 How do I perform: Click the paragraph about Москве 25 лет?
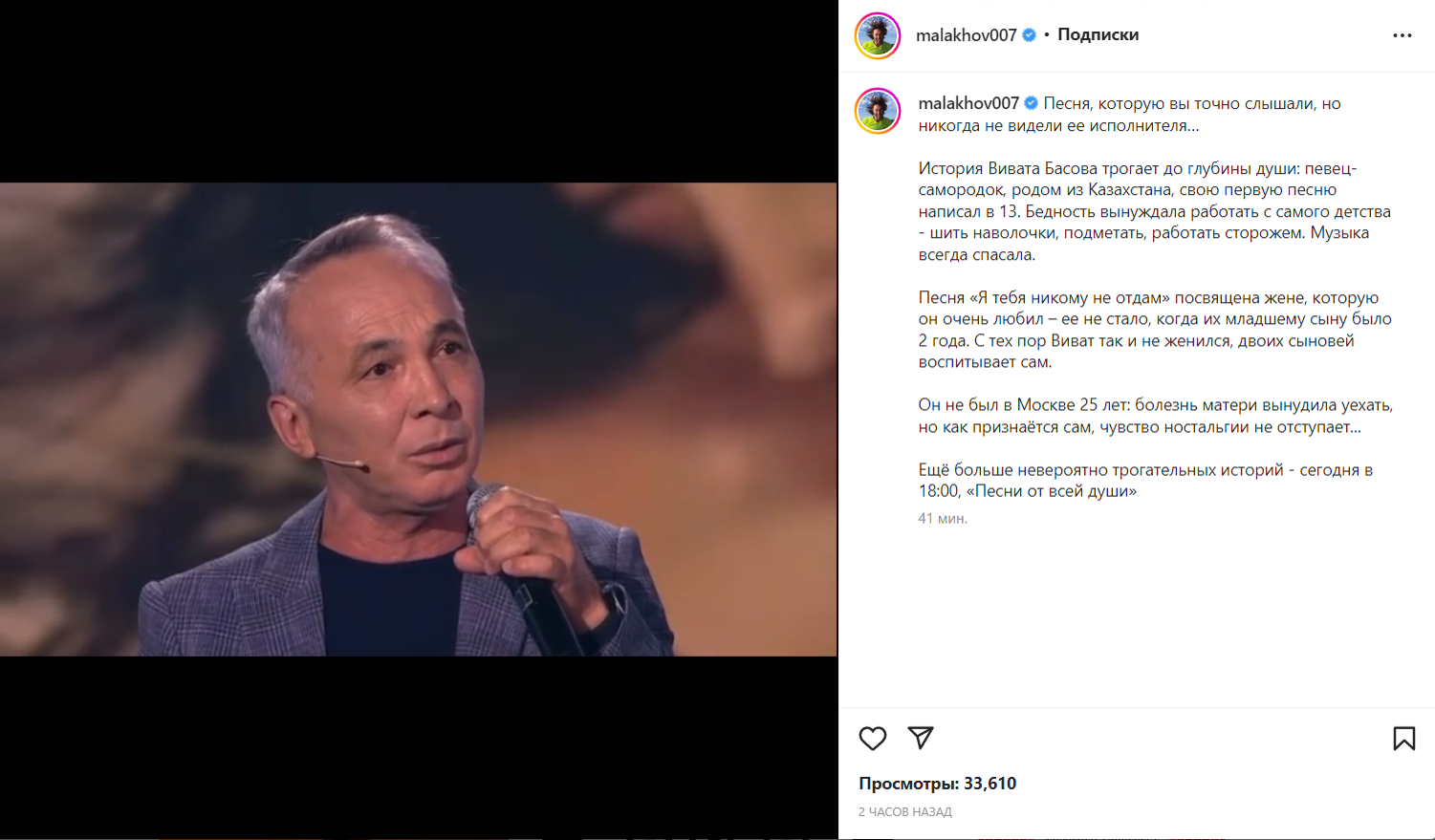[x=1156, y=416]
